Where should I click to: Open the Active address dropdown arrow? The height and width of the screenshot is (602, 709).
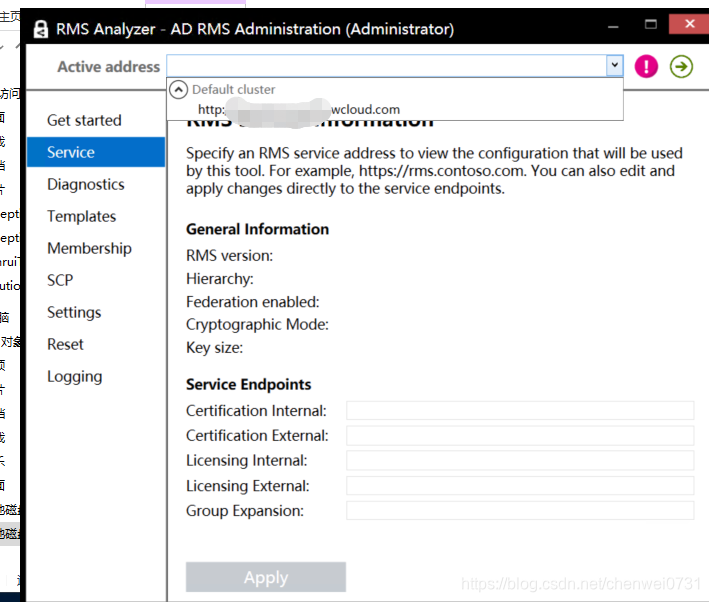(614, 66)
